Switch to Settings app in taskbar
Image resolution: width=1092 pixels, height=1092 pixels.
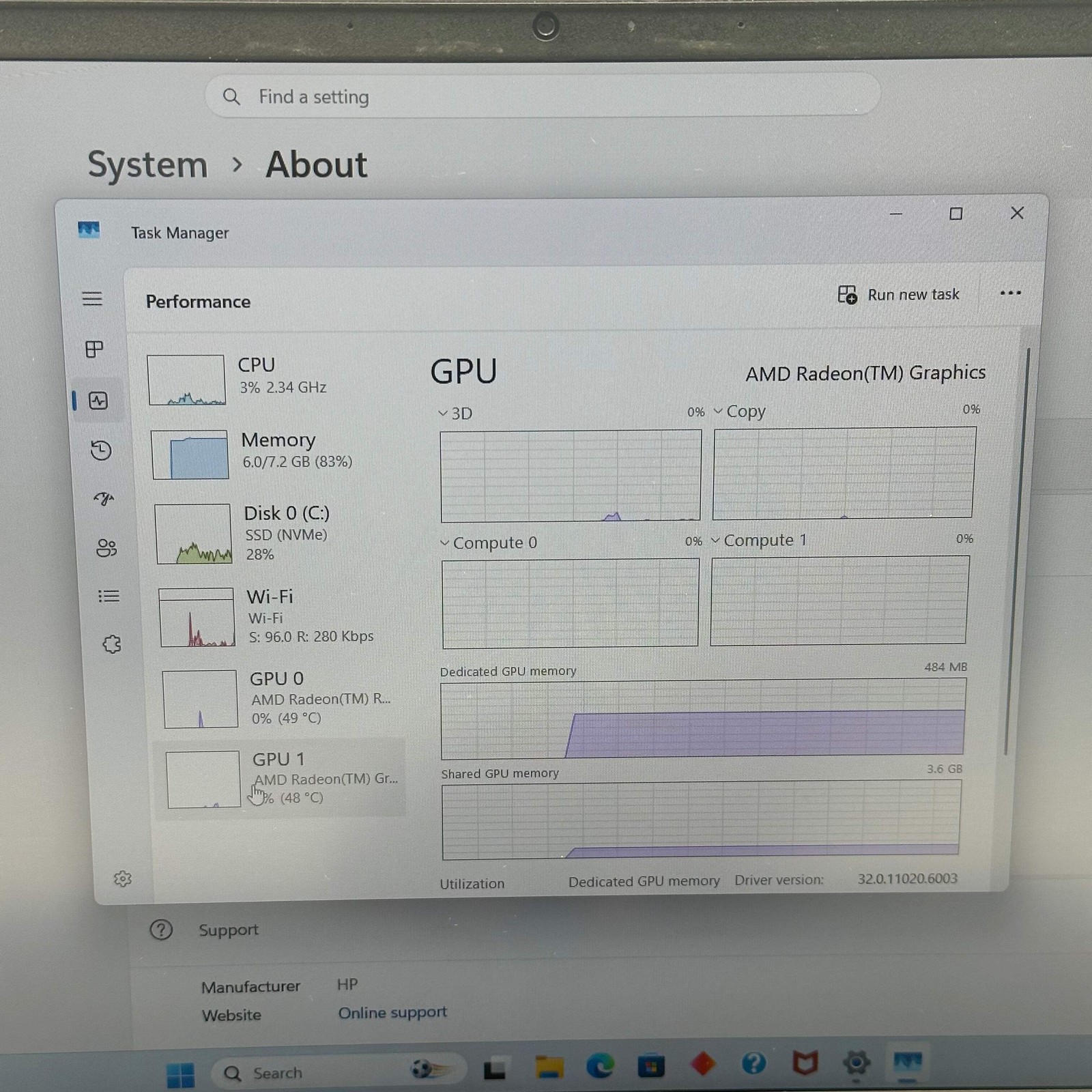[x=857, y=1063]
